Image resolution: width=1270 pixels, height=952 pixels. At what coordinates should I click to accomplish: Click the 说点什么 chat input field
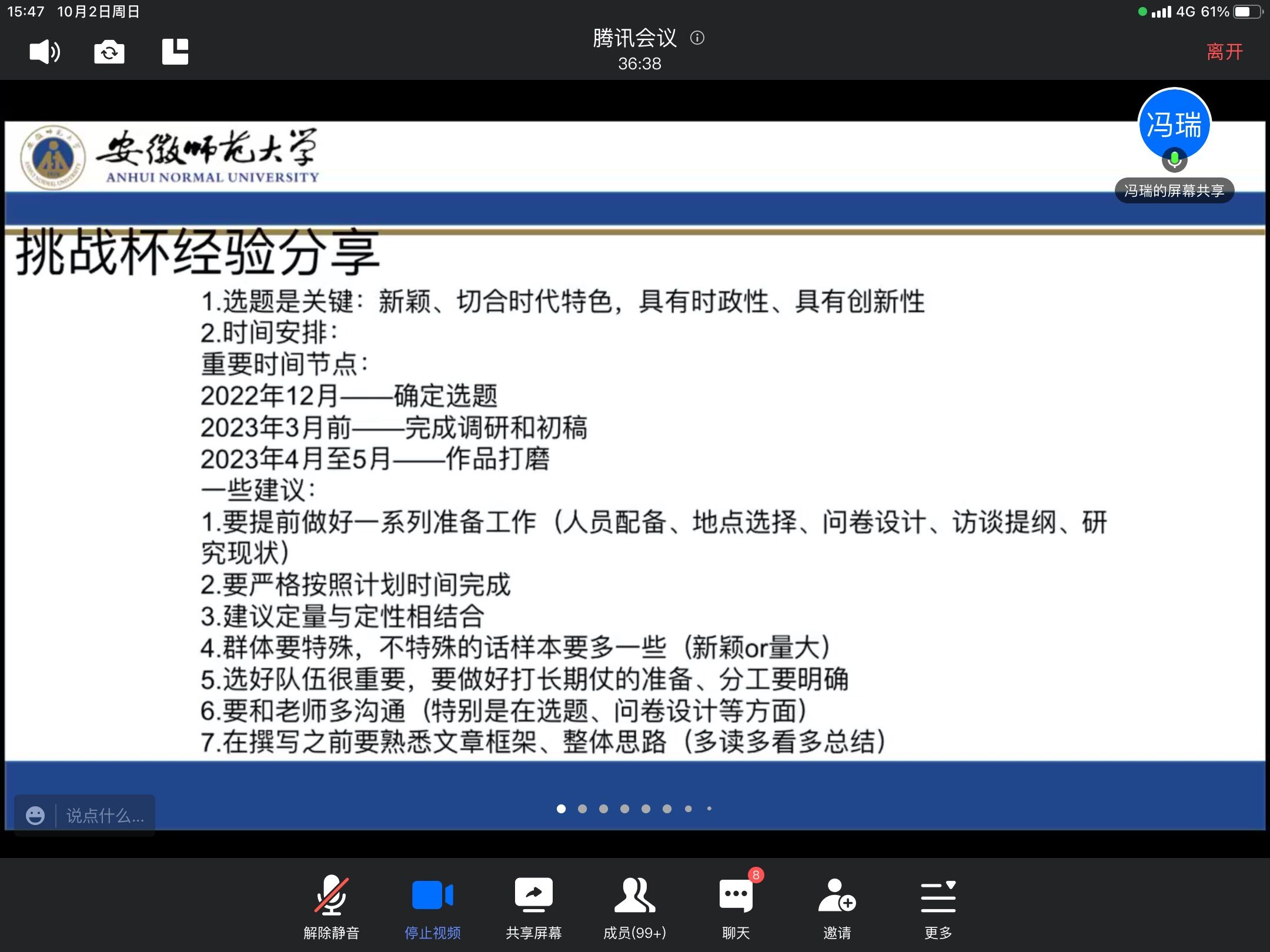click(x=105, y=816)
